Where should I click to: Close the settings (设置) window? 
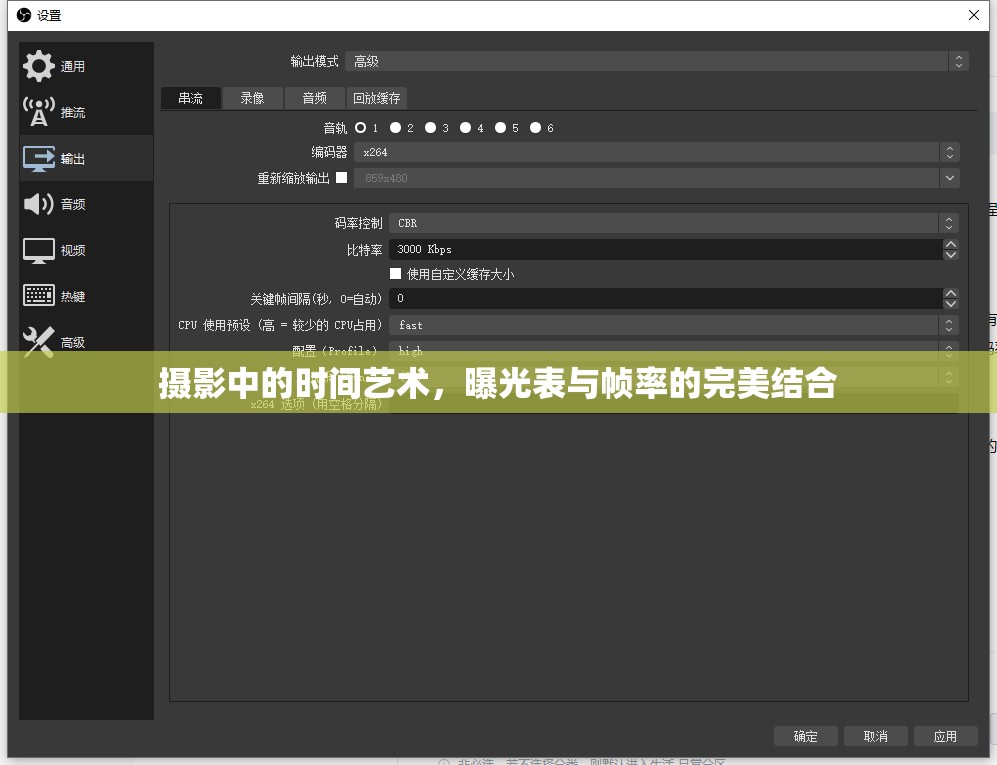(973, 15)
